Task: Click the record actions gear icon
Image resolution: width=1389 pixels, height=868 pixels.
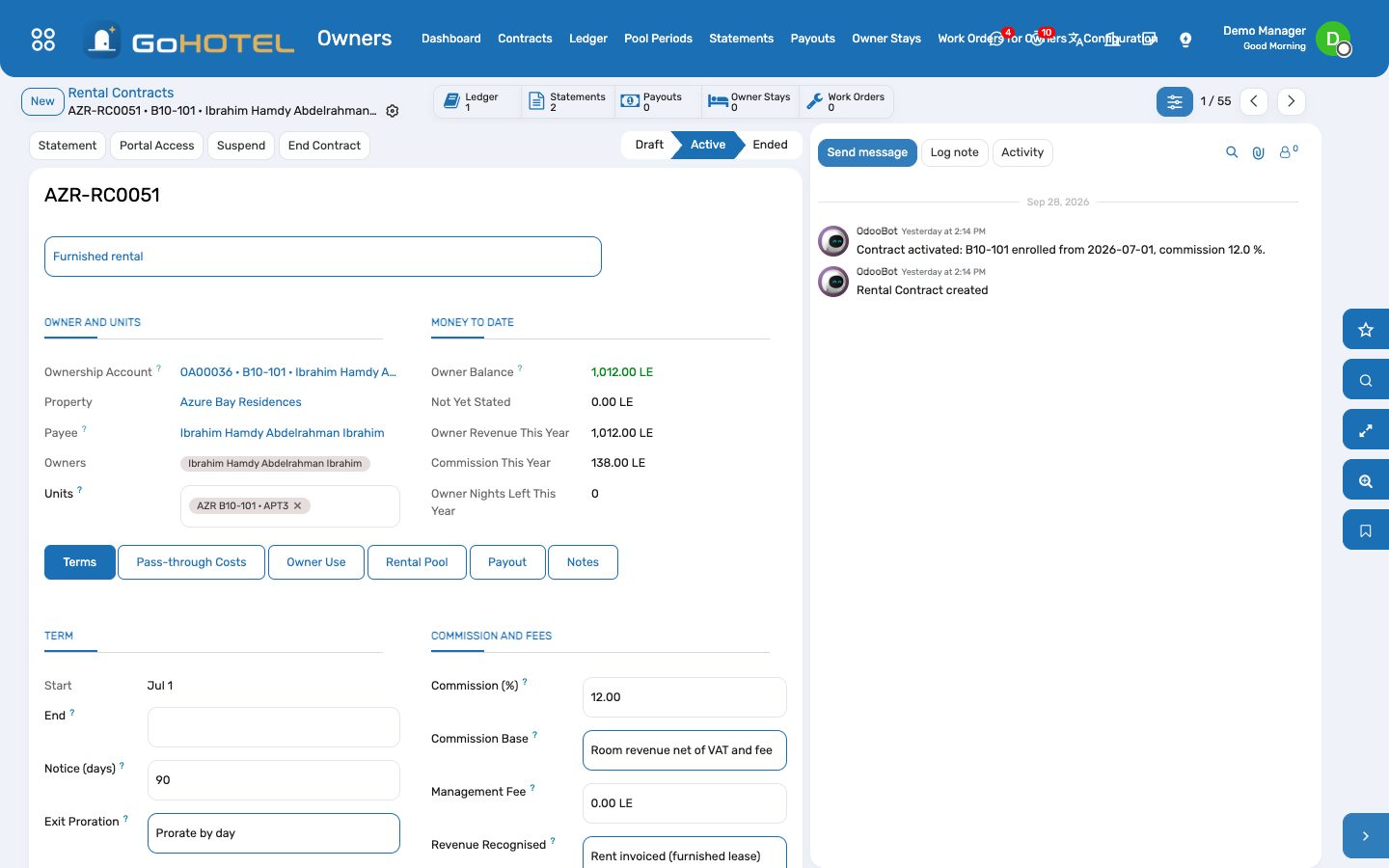Action: click(393, 111)
